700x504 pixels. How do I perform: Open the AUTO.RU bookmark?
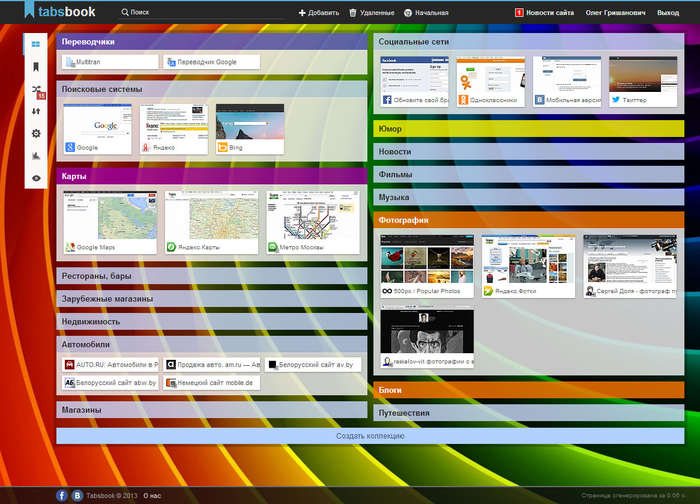coord(110,365)
